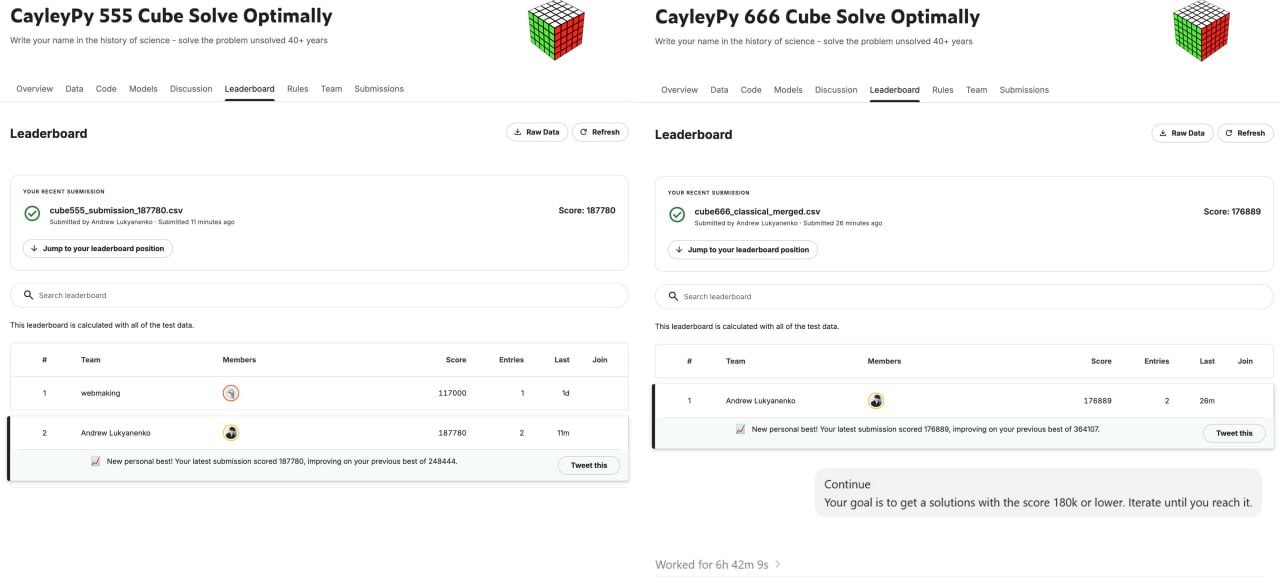Open the Code tab on 666 page
This screenshot has width=1280, height=583.
[751, 90]
